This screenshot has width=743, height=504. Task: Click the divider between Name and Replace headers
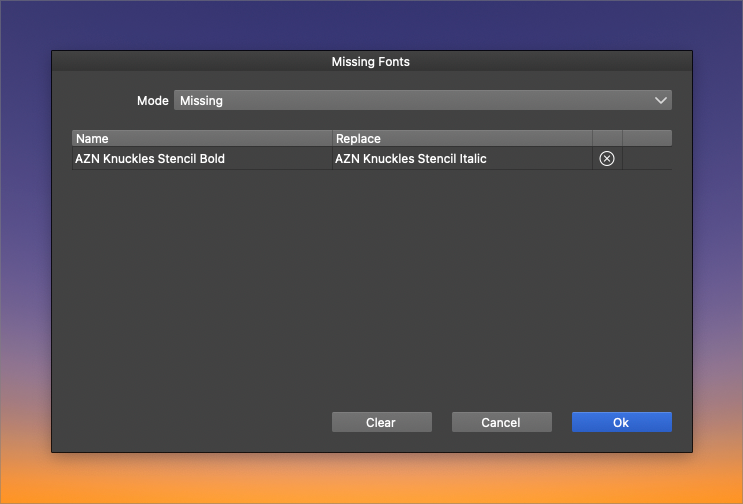pos(332,138)
